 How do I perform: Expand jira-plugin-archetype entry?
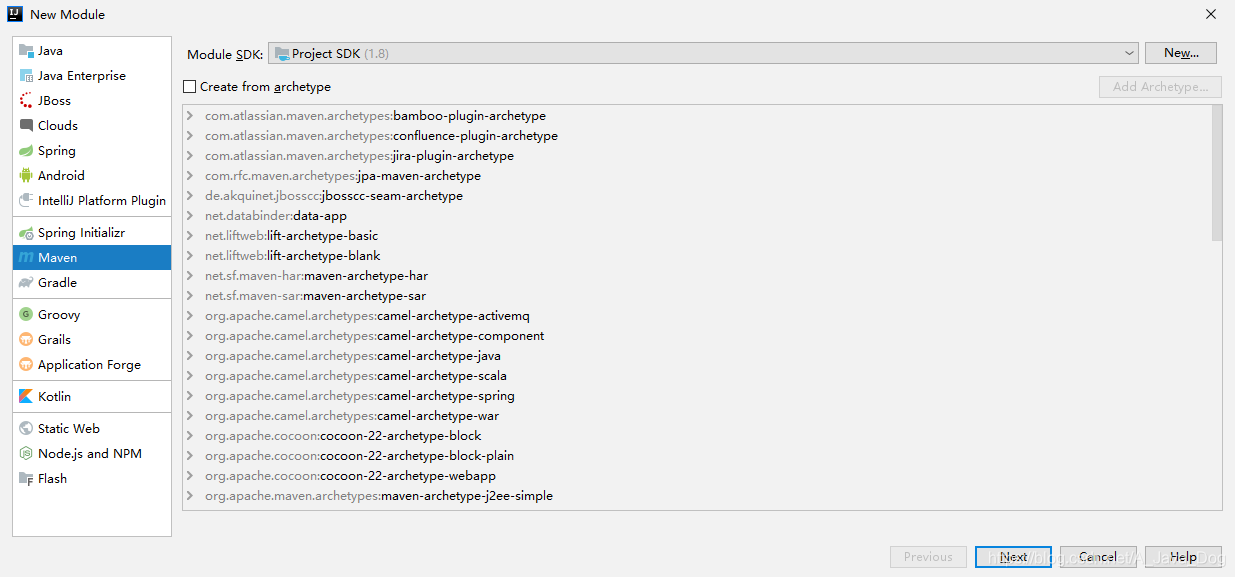[x=190, y=156]
